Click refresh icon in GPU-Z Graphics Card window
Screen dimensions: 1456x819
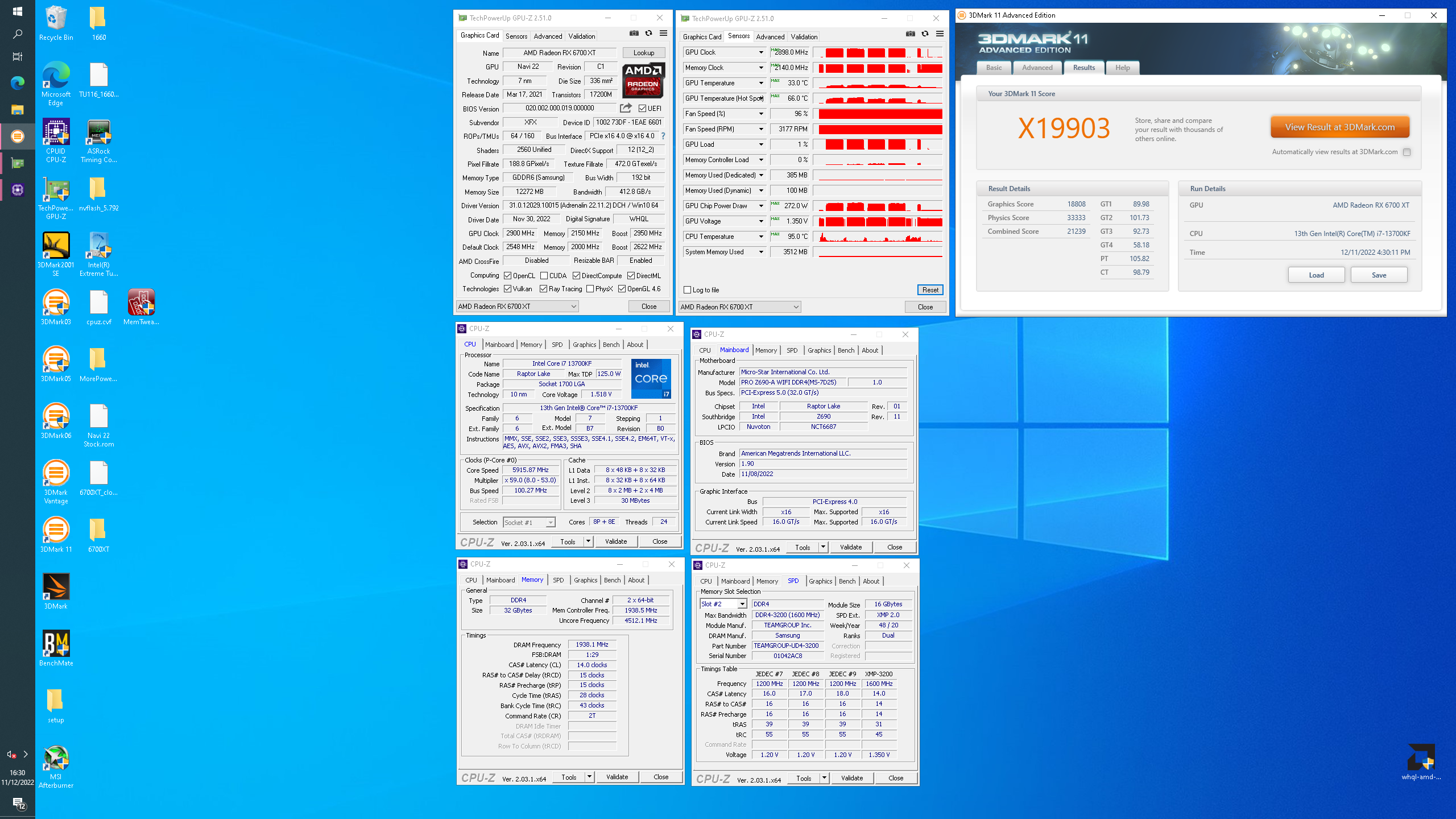pyautogui.click(x=648, y=34)
